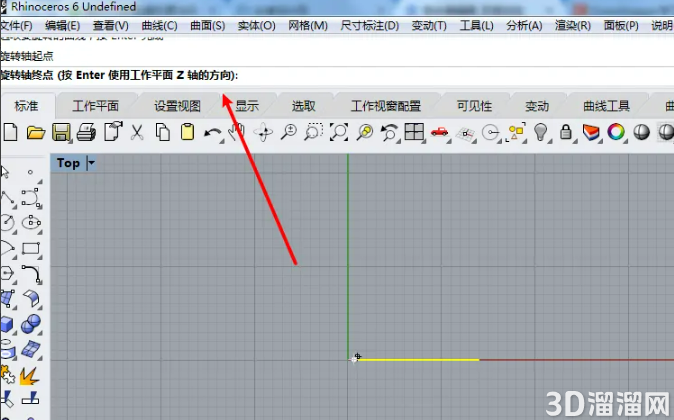This screenshot has width=674, height=420.
Task: Create a new file with New icon
Action: [x=10, y=132]
